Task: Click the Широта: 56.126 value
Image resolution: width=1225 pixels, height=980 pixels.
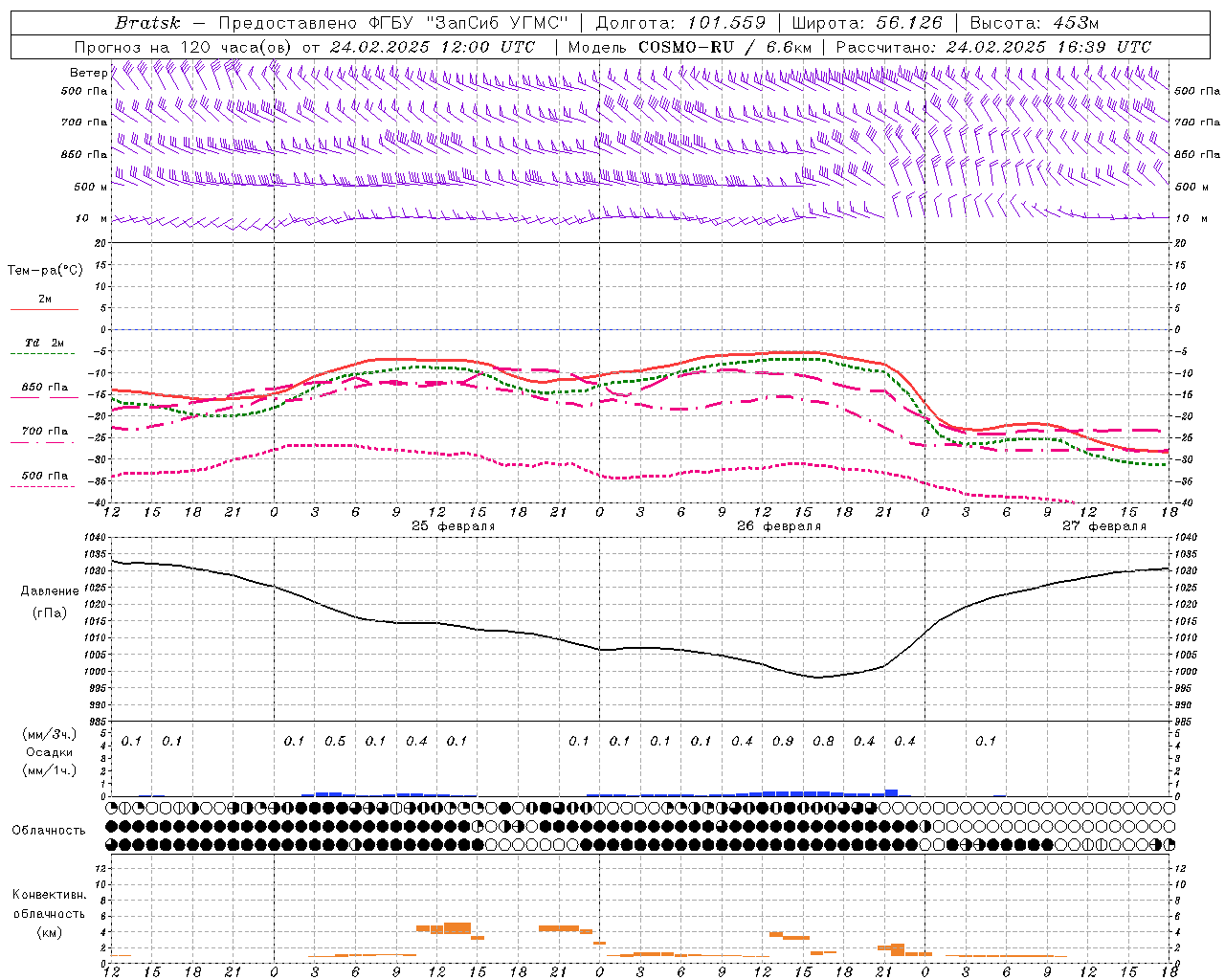Action: click(868, 23)
